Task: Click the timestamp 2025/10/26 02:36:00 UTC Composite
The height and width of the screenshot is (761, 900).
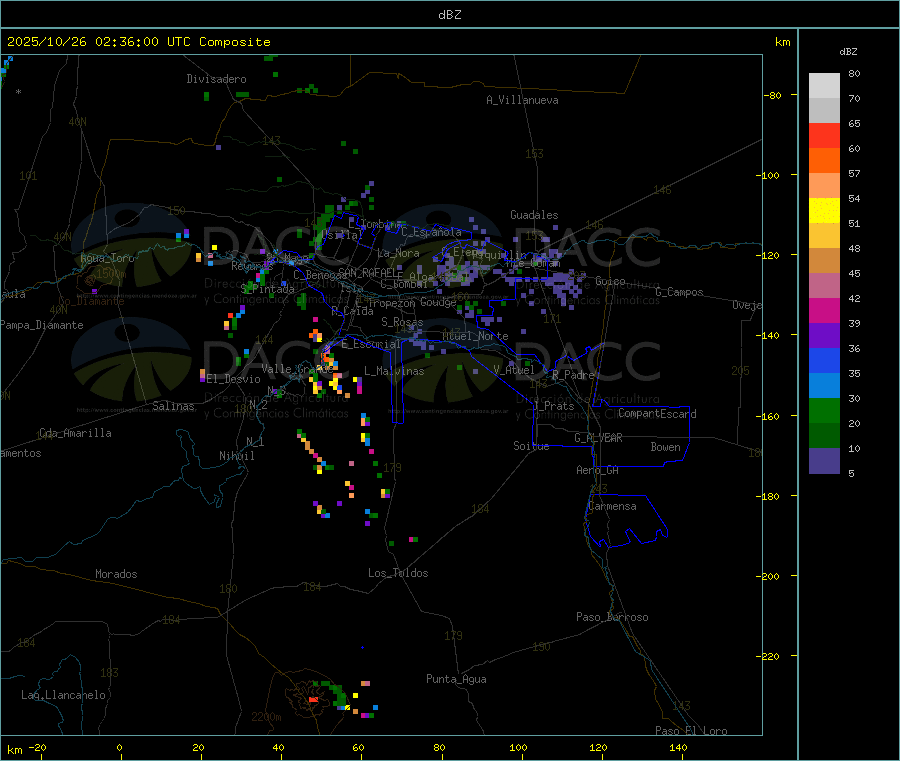Action: point(138,42)
